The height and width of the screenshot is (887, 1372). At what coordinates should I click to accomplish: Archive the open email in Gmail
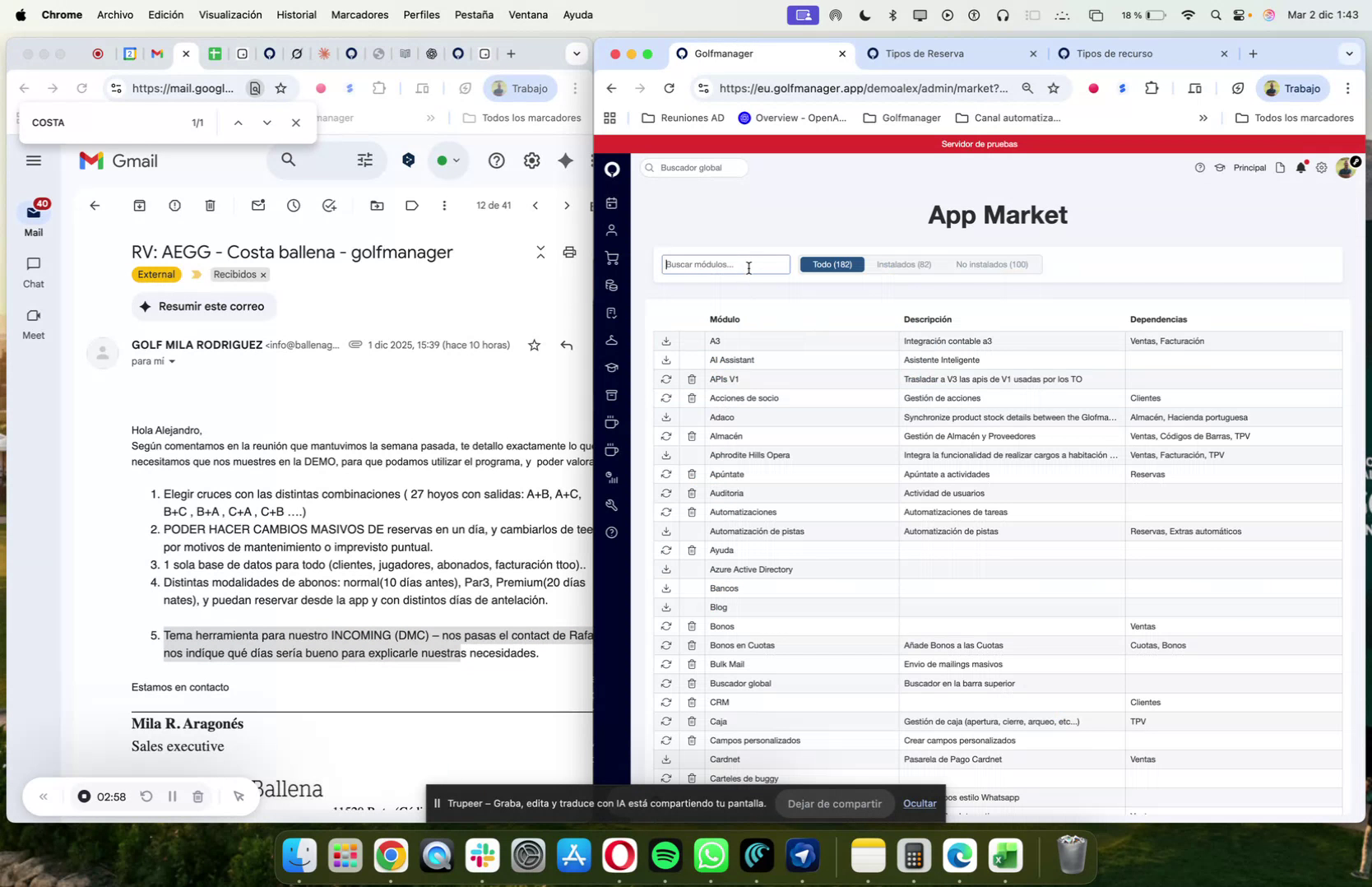(139, 206)
